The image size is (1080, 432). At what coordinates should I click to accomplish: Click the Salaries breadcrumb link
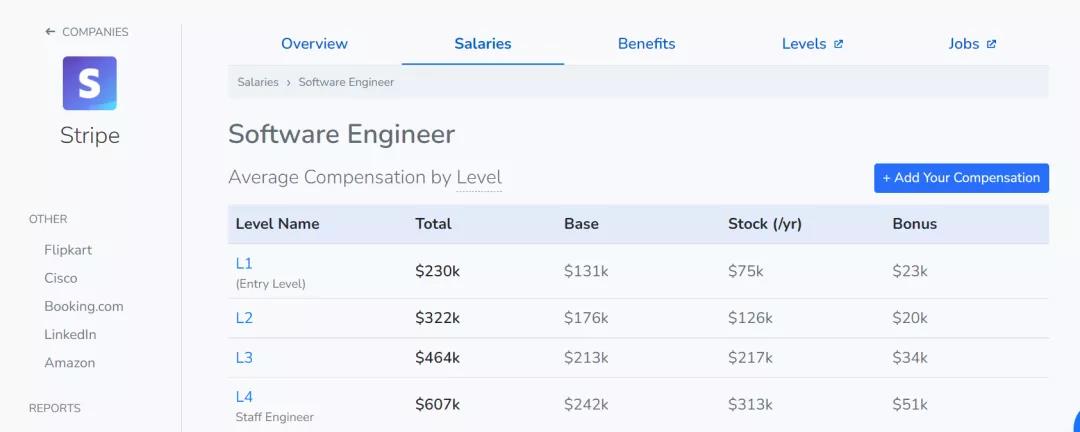[x=258, y=82]
